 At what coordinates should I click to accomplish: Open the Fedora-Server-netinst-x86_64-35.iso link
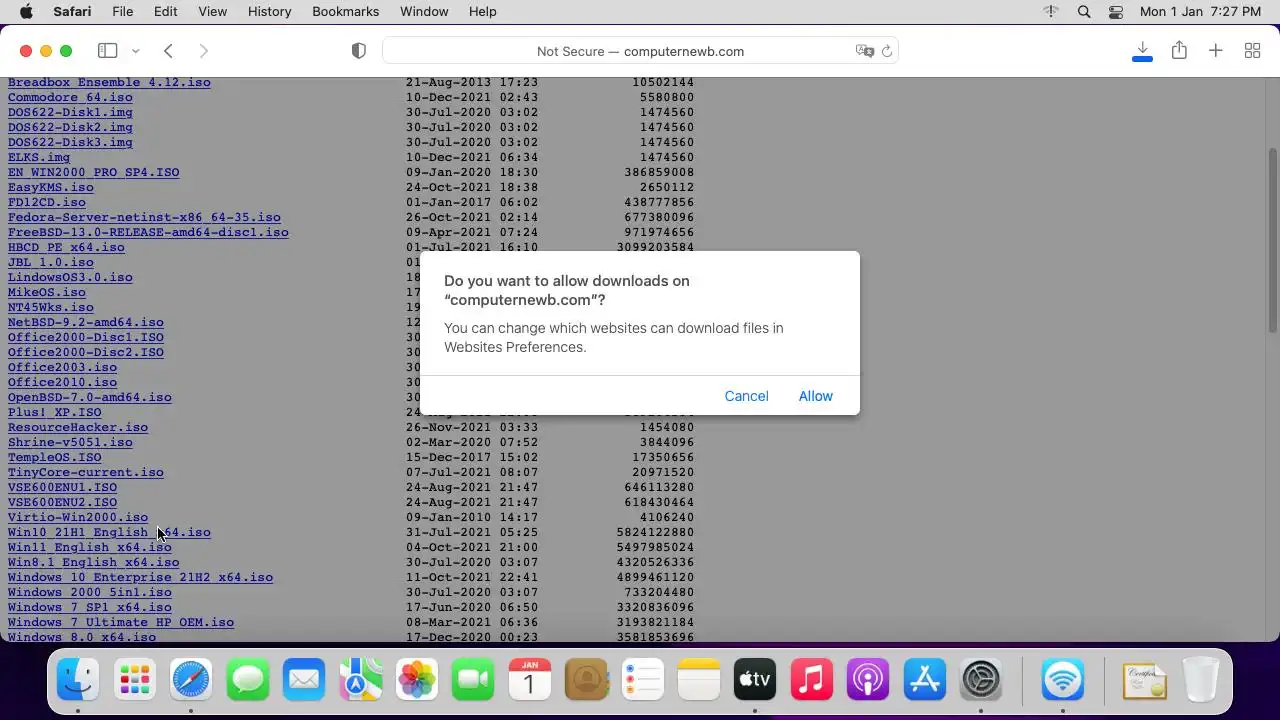coord(144,217)
